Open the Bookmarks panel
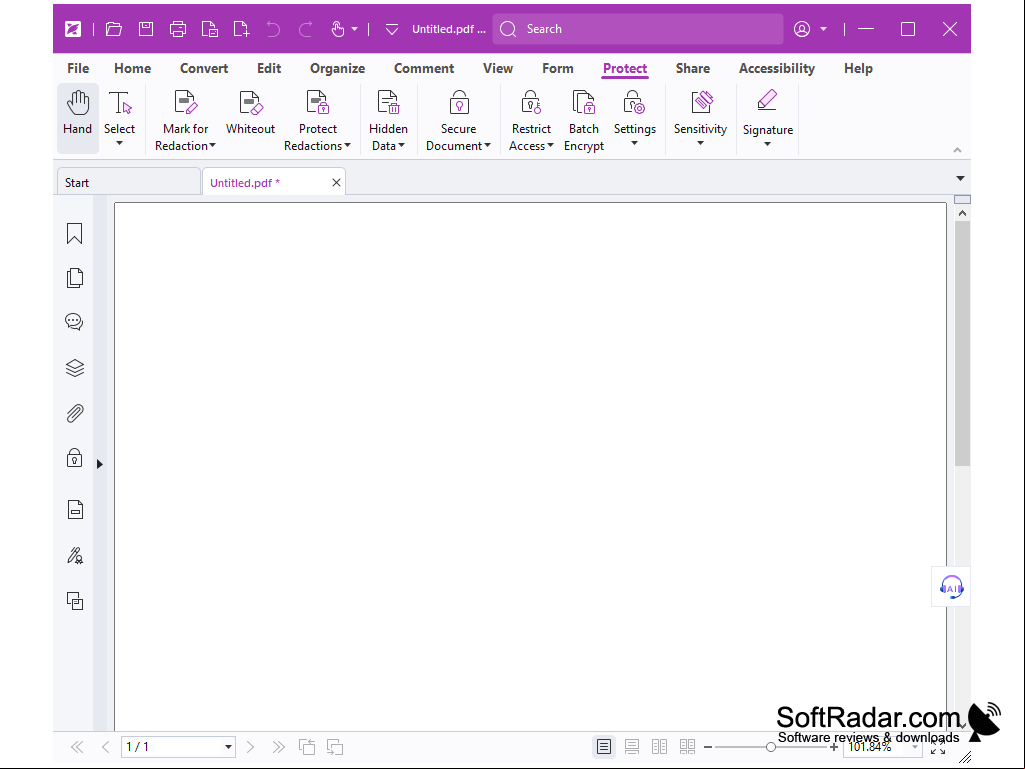This screenshot has height=769, width=1025. [x=75, y=233]
